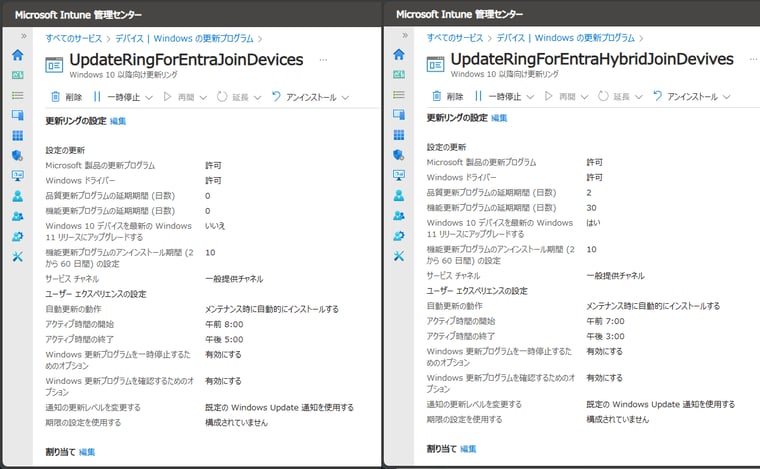Open Users icon in left window sidebar
The image size is (760, 469).
[17, 196]
